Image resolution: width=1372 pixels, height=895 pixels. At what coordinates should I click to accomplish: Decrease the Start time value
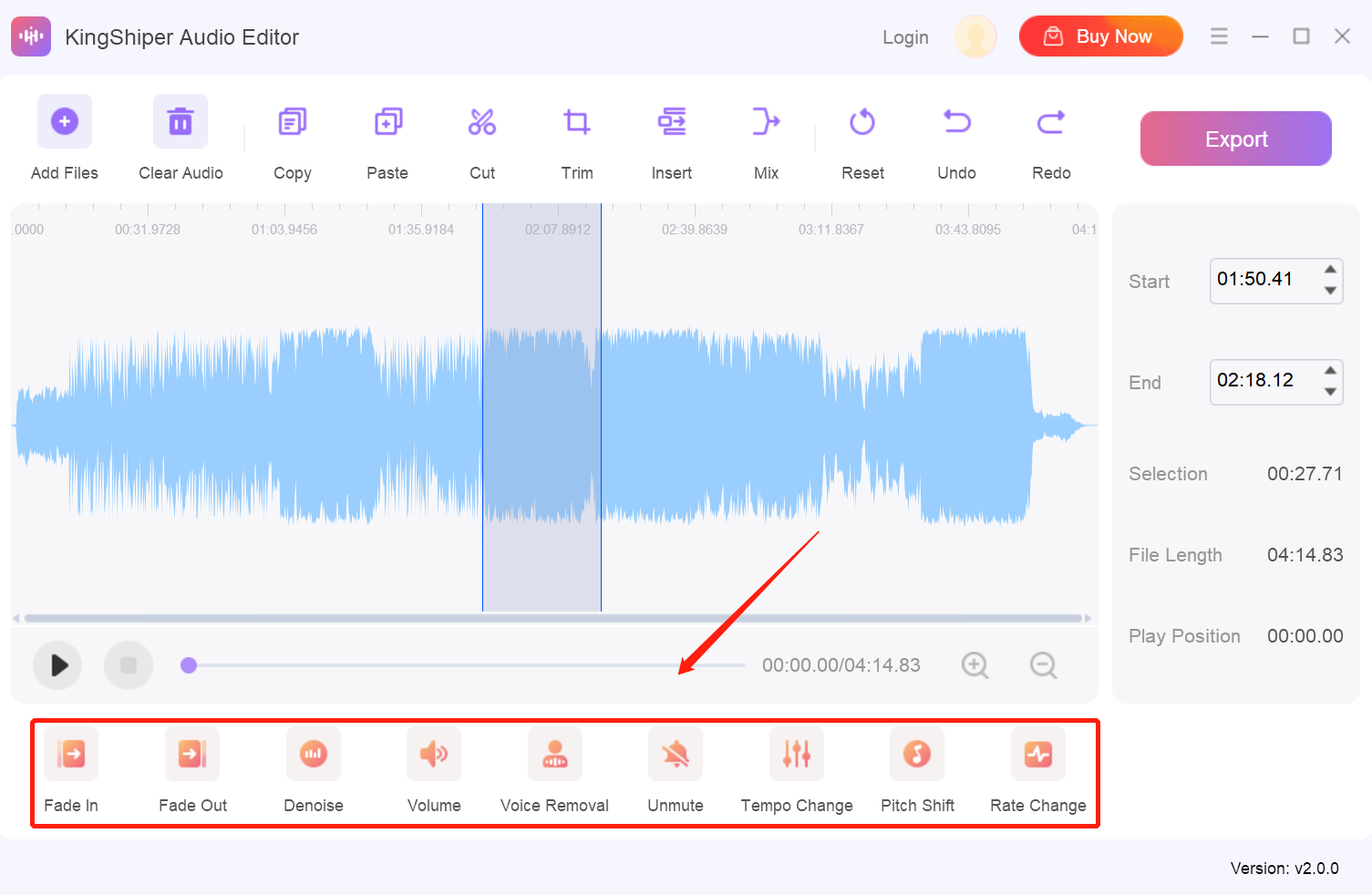pyautogui.click(x=1331, y=291)
